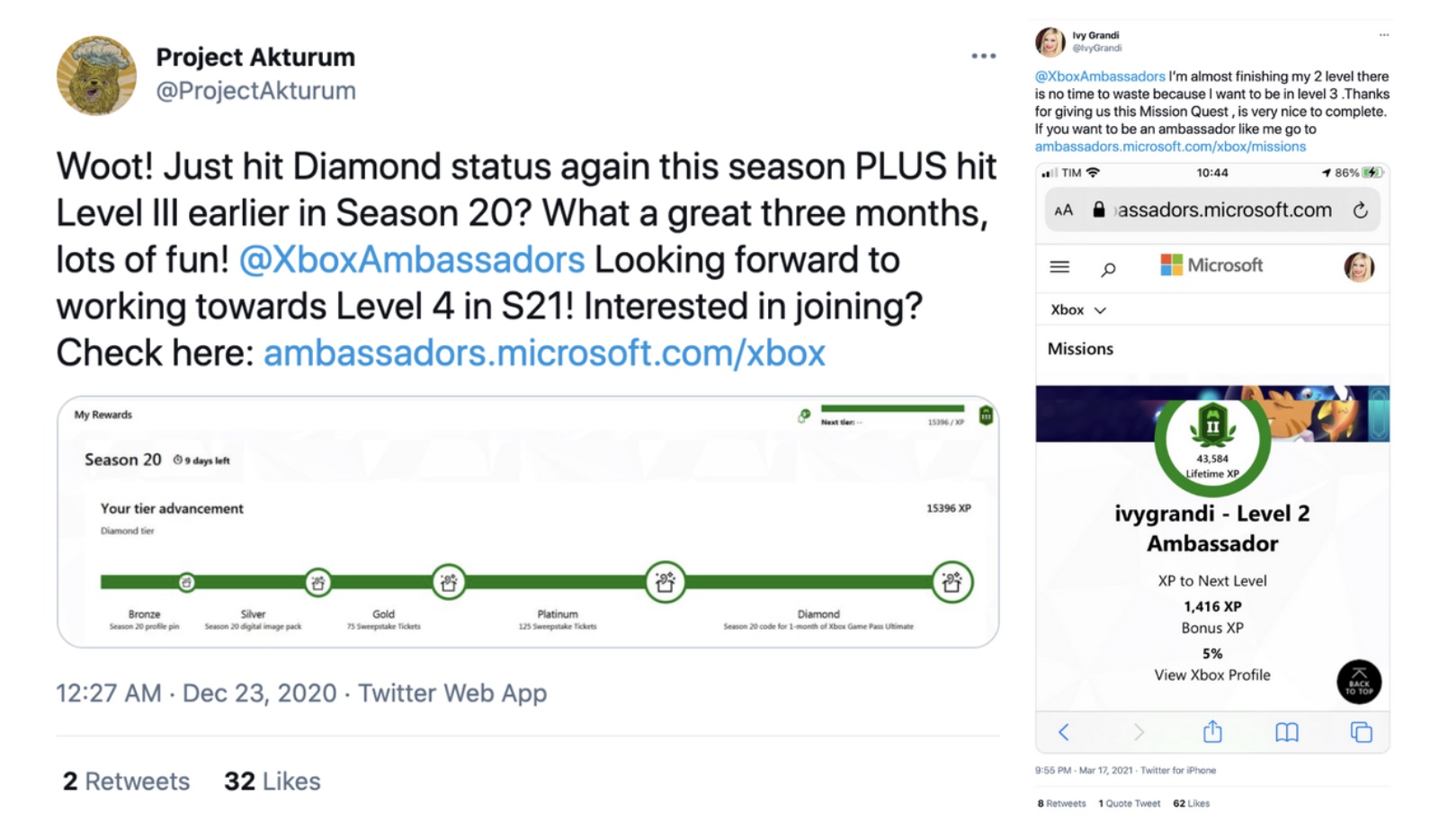Open Safari bookmarks book icon
Screen dimensions: 1439x840
click(1286, 732)
